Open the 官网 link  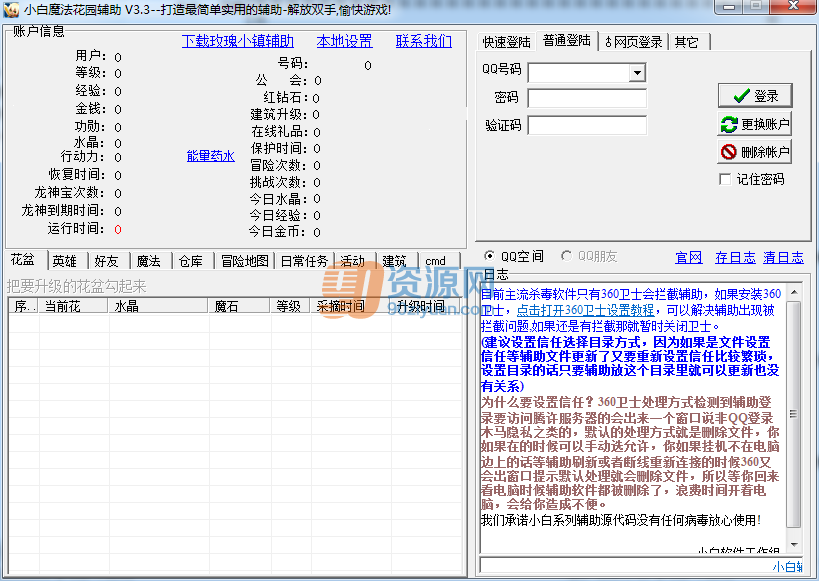pos(688,257)
